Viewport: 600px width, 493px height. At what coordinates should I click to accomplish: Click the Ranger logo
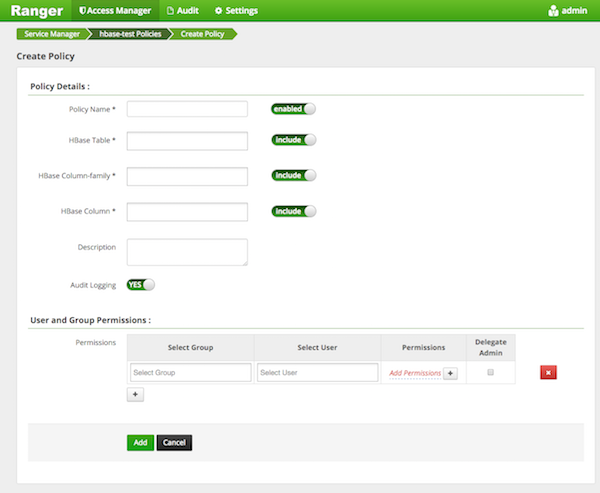(38, 11)
